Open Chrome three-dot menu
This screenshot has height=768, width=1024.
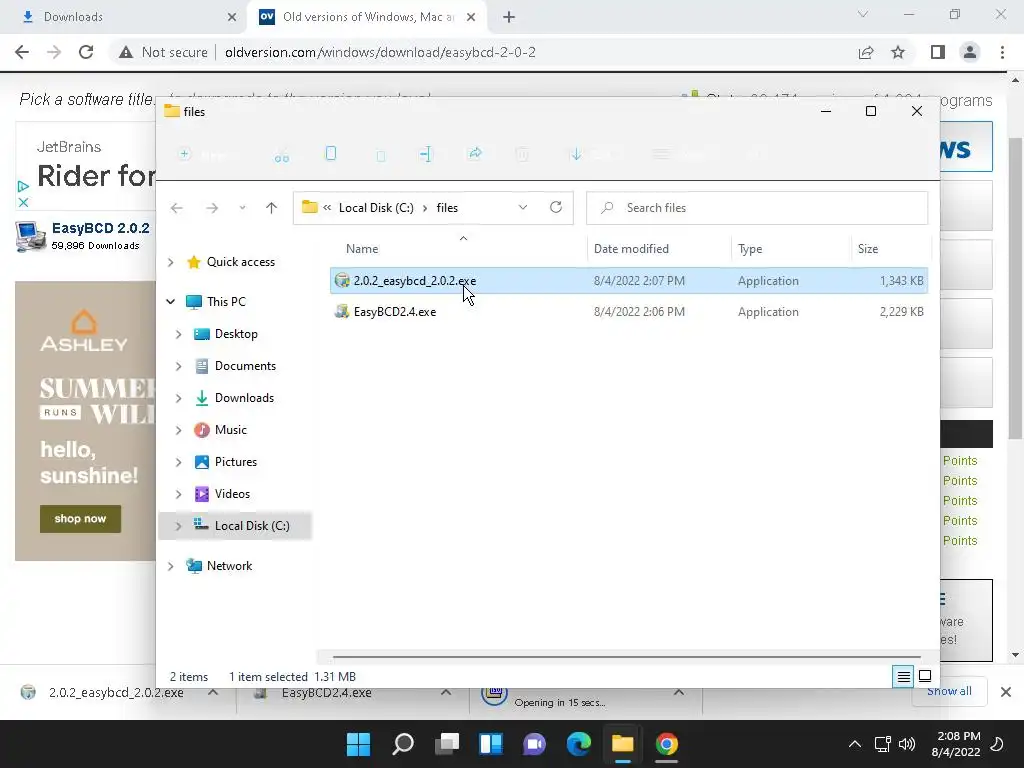click(1002, 52)
